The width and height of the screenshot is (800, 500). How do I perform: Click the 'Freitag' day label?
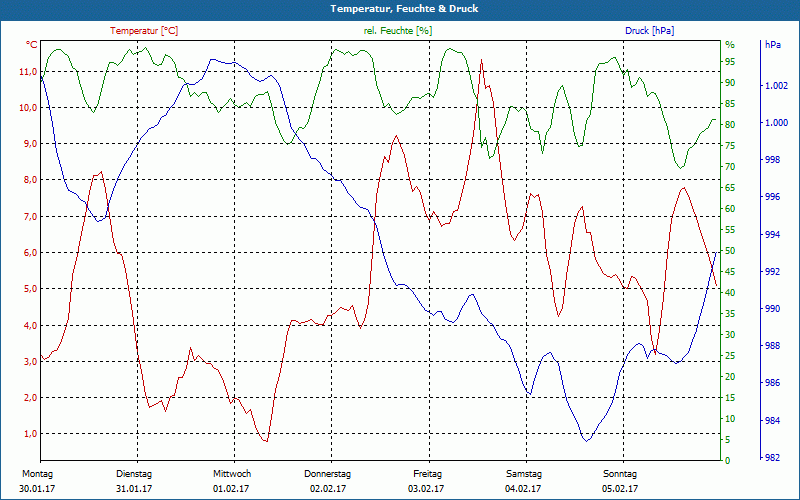[428, 474]
